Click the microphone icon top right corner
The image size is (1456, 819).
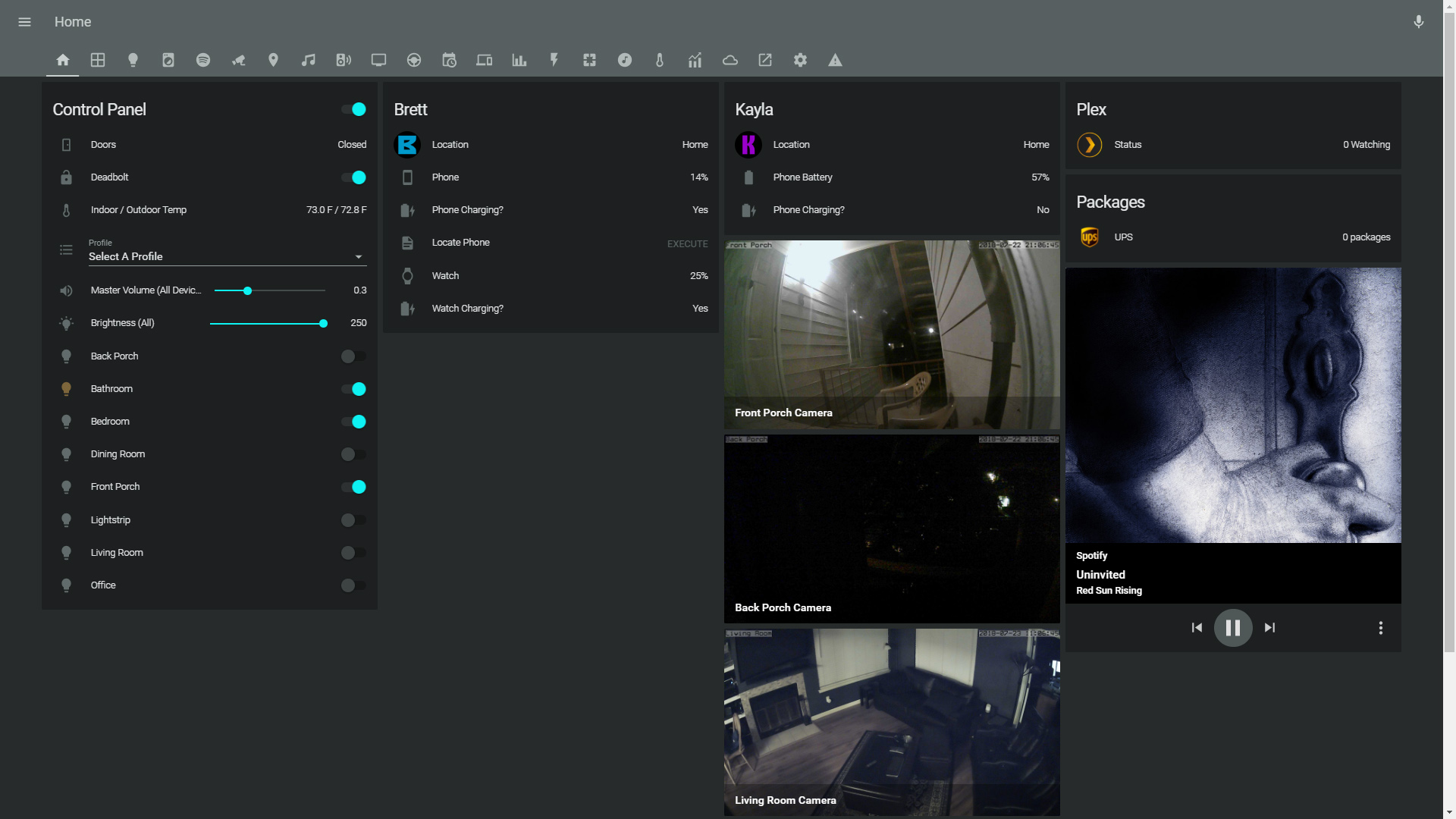[1419, 22]
